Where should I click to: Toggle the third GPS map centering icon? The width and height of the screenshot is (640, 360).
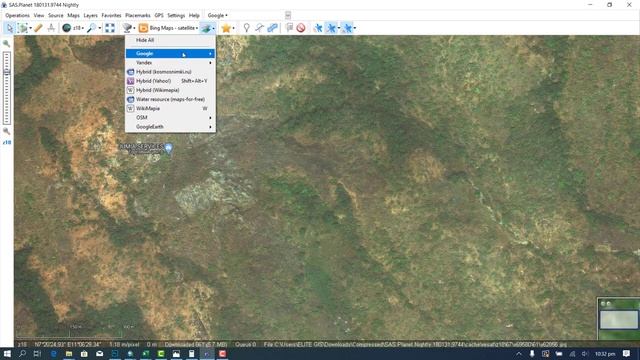[347, 28]
